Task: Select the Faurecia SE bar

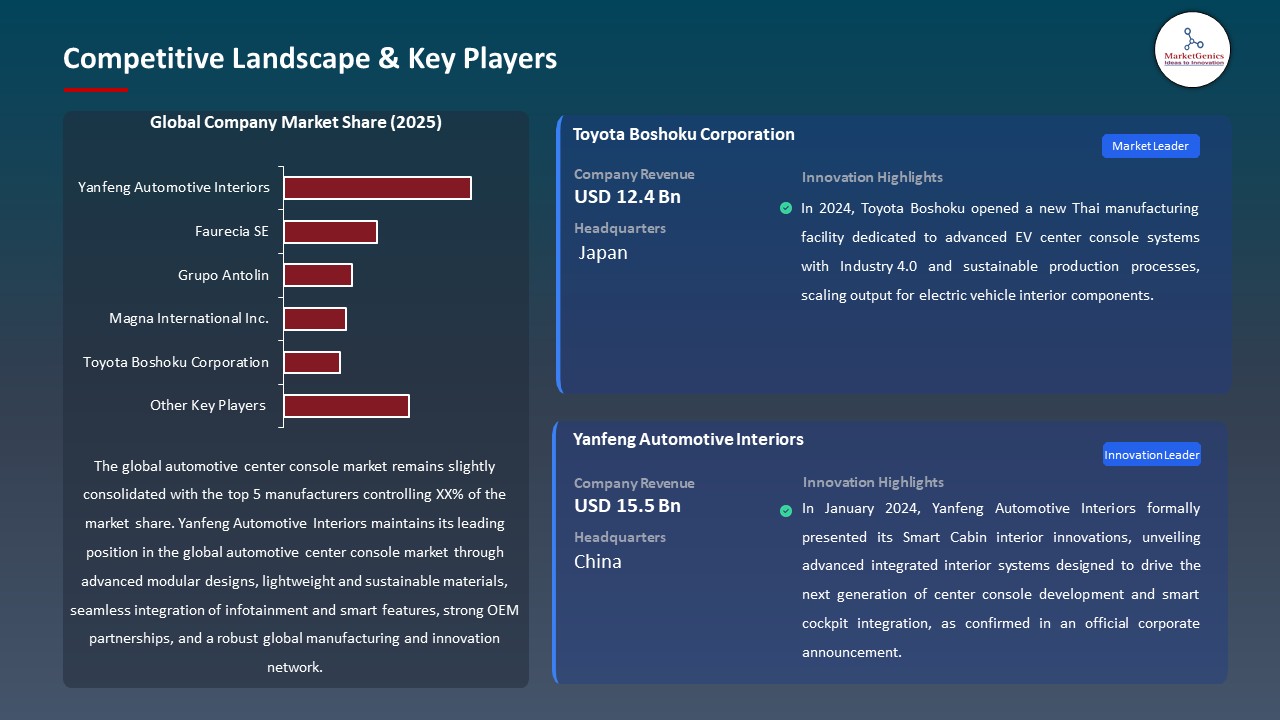Action: point(330,232)
